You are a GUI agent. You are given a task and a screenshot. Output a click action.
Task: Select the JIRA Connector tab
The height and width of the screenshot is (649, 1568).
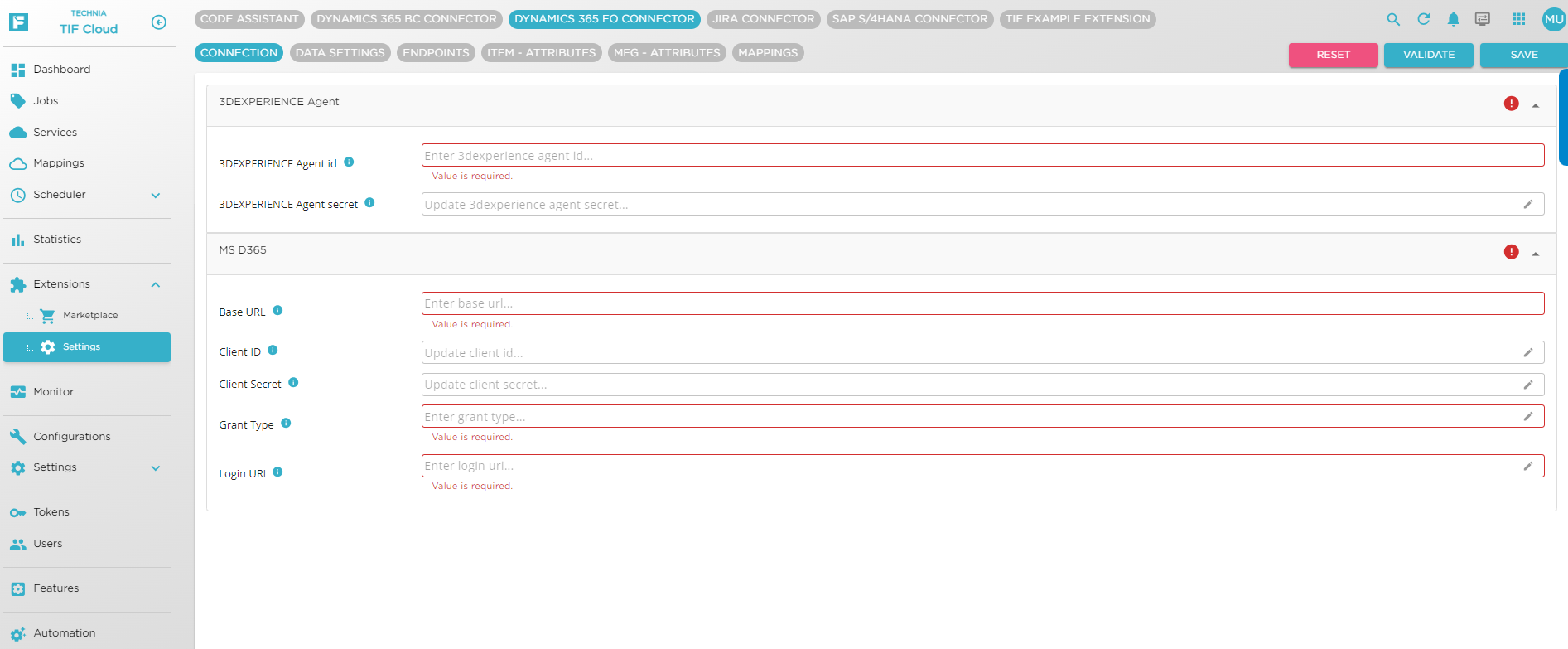pyautogui.click(x=763, y=19)
